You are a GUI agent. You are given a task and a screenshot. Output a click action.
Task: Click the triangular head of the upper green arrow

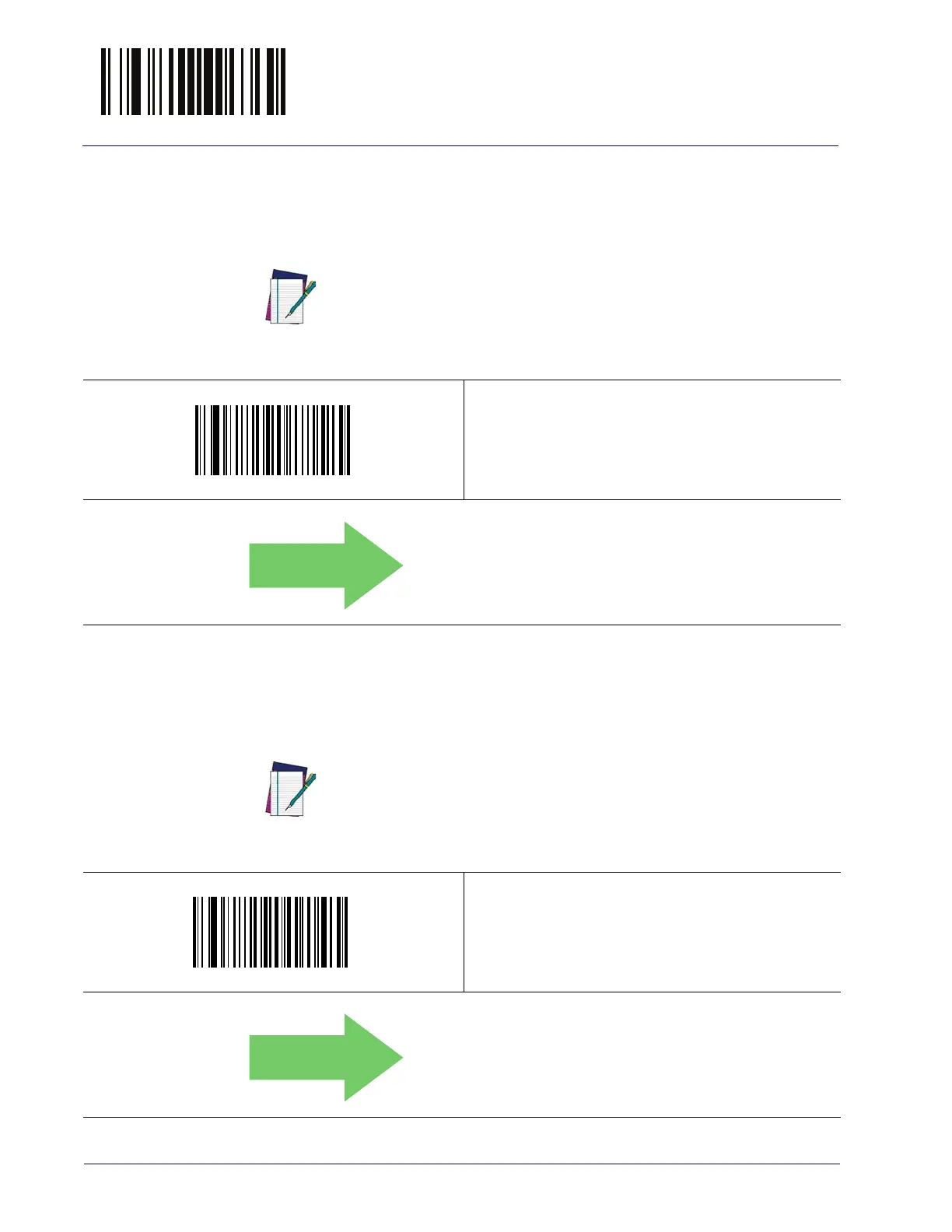pos(373,565)
